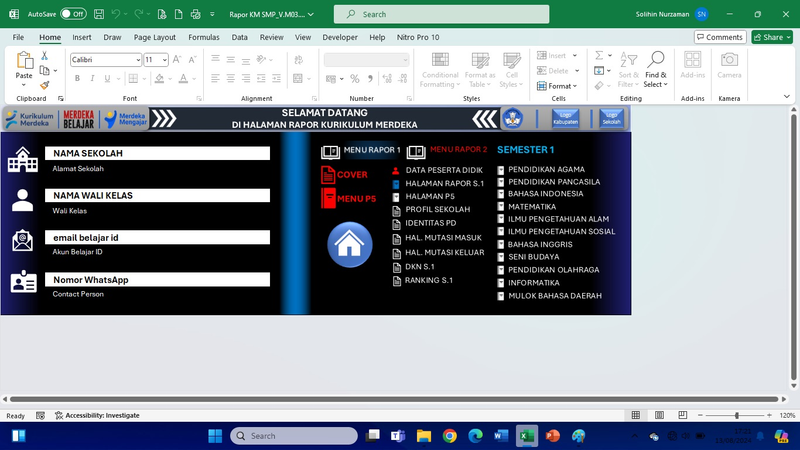
Task: Open Find & Select dropdown
Action: pyautogui.click(x=656, y=70)
